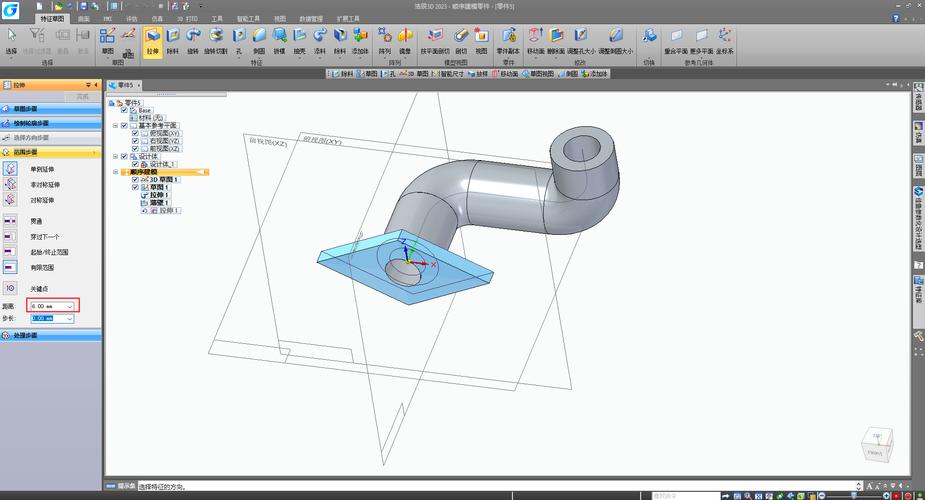The height and width of the screenshot is (500, 925).
Task: Click the view orientation cube in viewport
Action: point(877,445)
